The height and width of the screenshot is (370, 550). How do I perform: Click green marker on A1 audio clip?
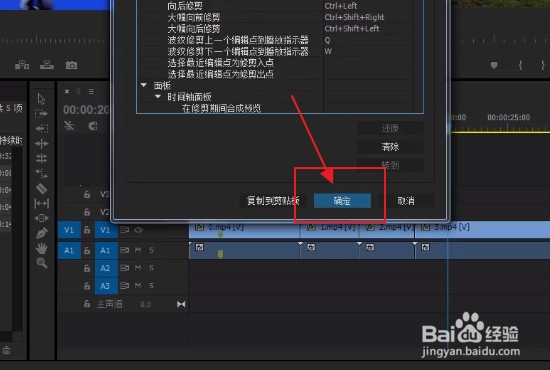point(220,254)
